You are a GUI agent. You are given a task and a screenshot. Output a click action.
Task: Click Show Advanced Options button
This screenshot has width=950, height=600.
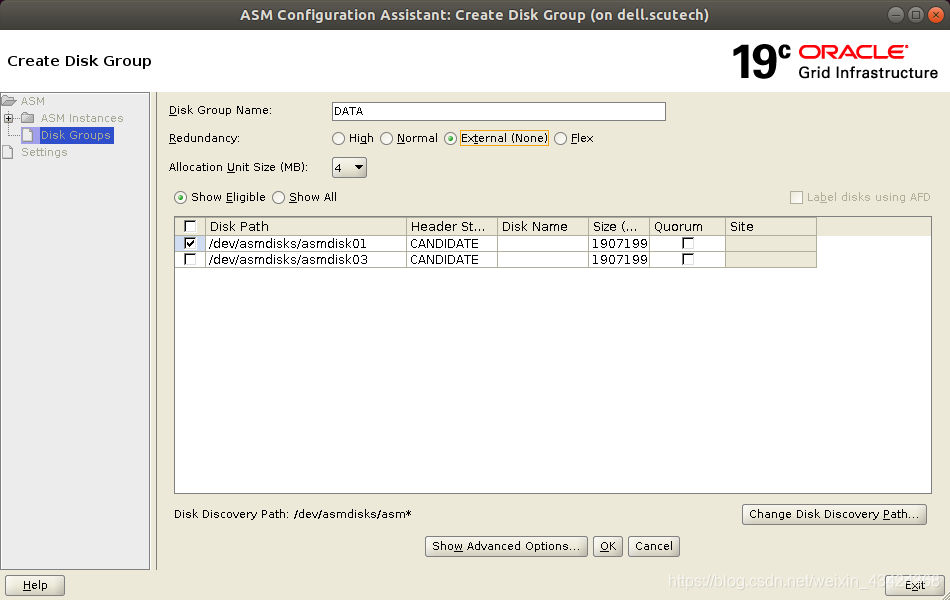pos(506,547)
